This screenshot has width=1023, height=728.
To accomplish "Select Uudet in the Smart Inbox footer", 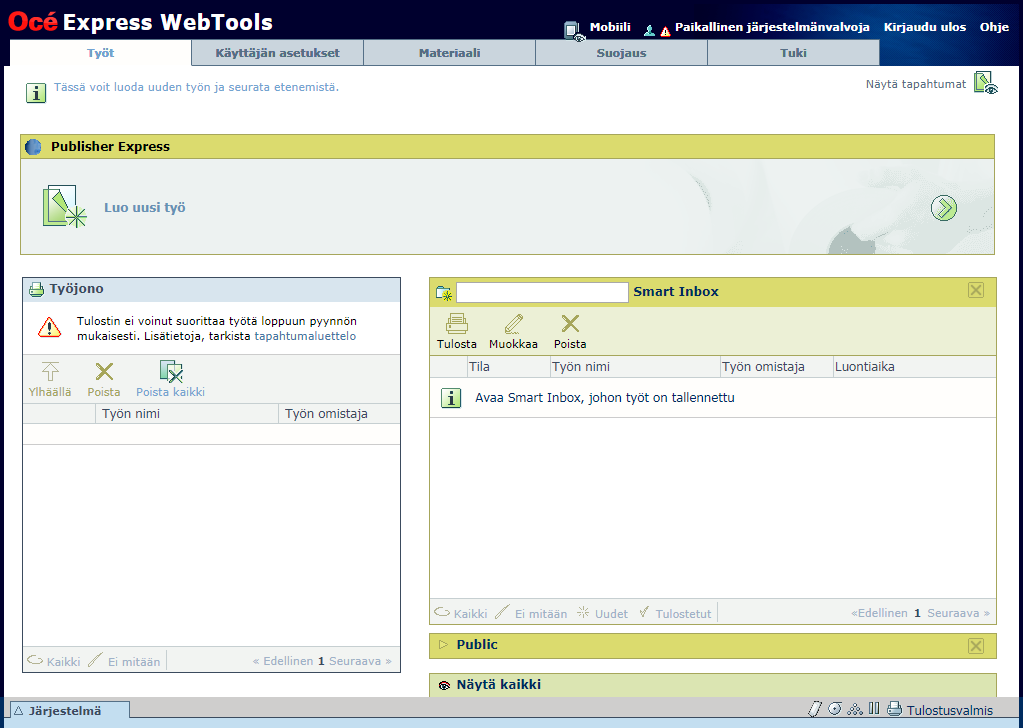I will pos(611,614).
